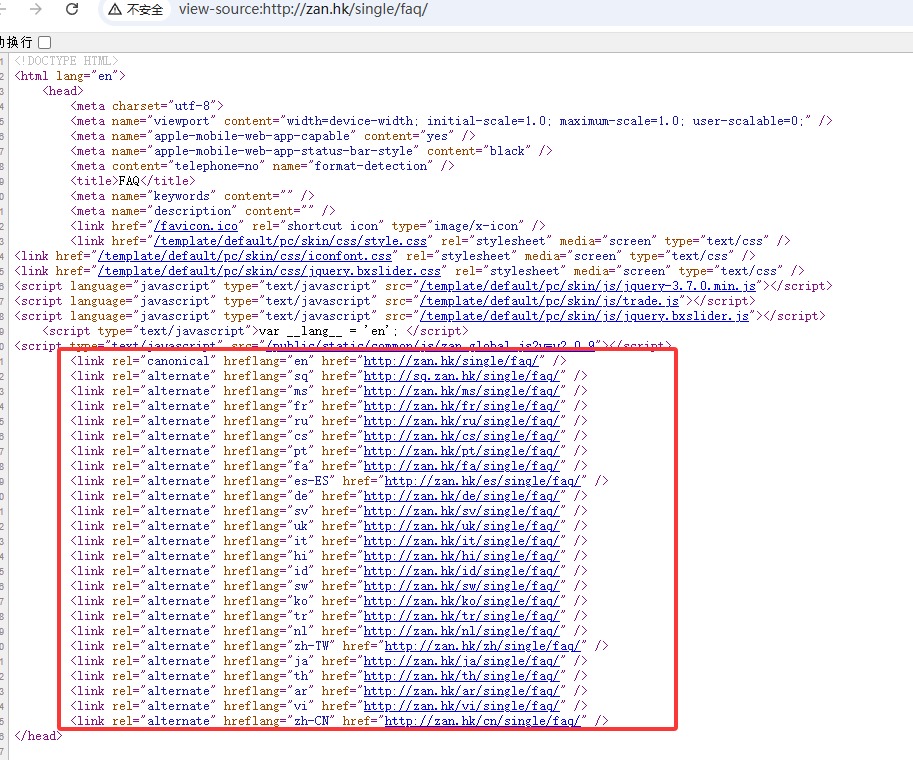913x760 pixels.
Task: Go forward with the forward arrow
Action: click(x=36, y=9)
